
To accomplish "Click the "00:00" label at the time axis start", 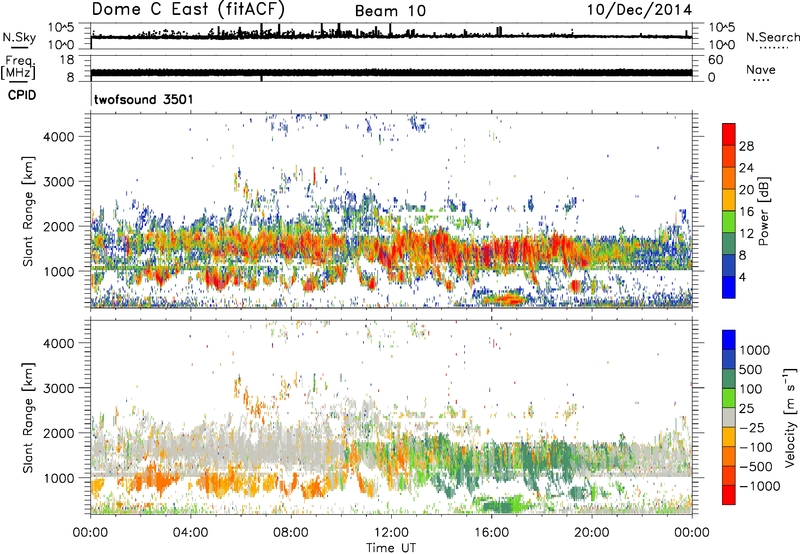I will [90, 533].
